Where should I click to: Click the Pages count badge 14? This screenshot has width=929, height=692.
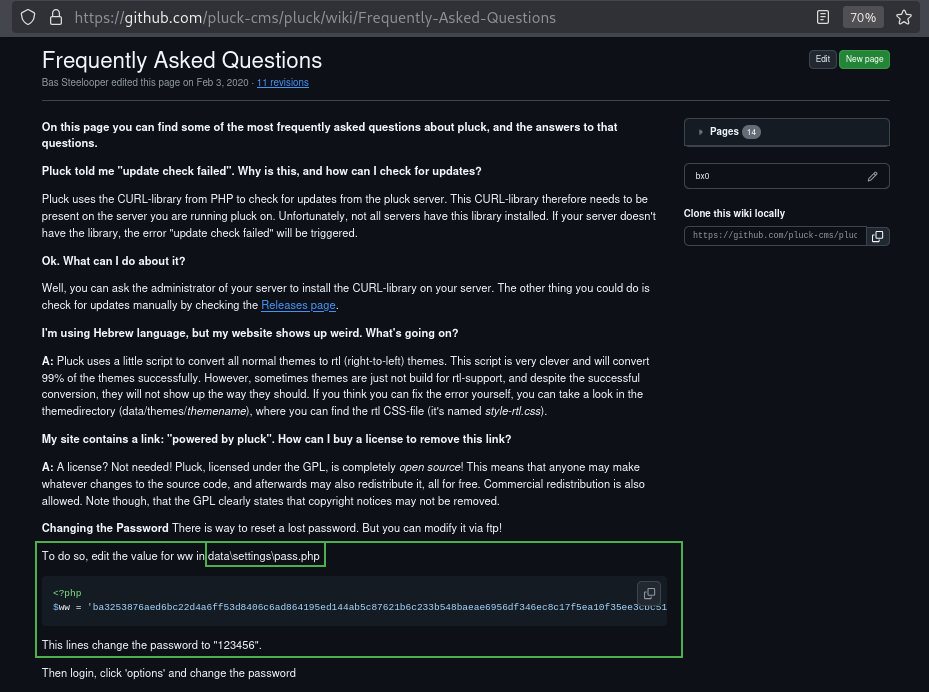tap(751, 132)
